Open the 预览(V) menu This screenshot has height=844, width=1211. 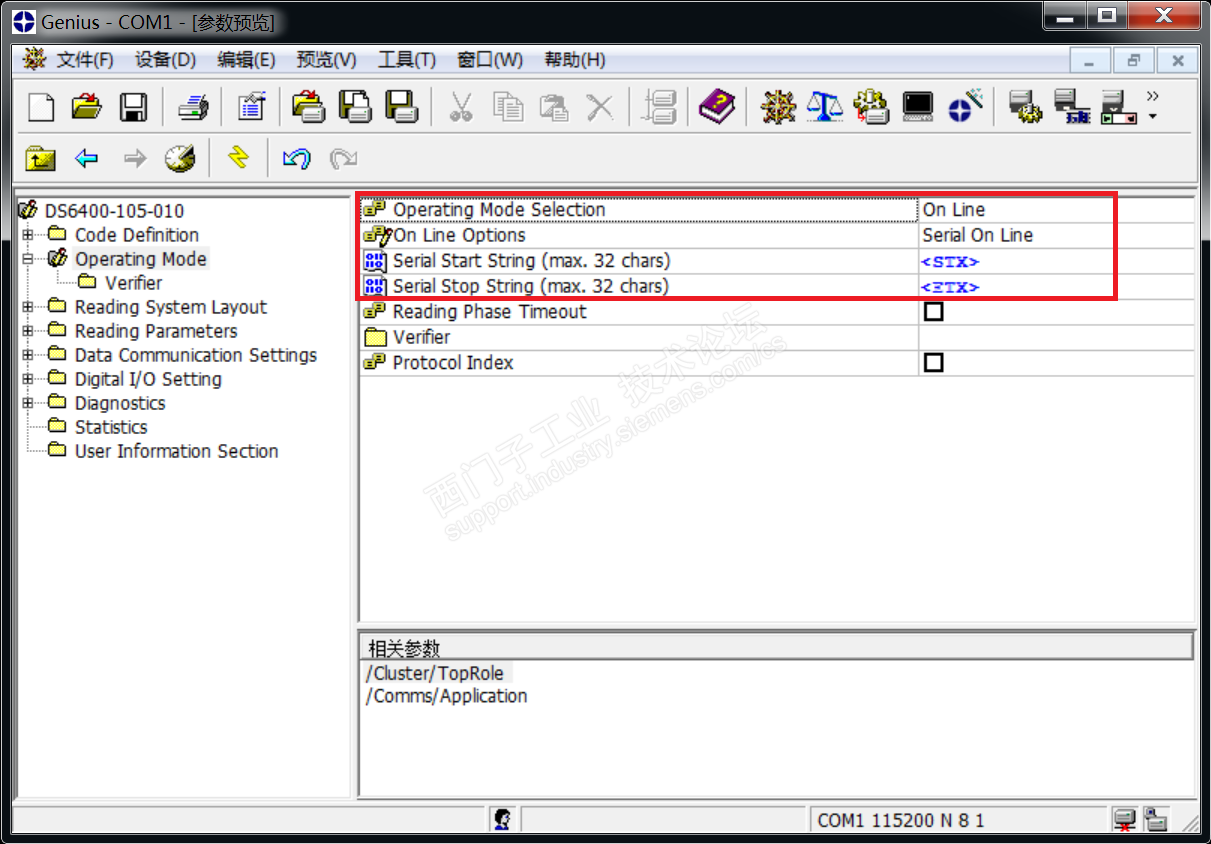(326, 60)
